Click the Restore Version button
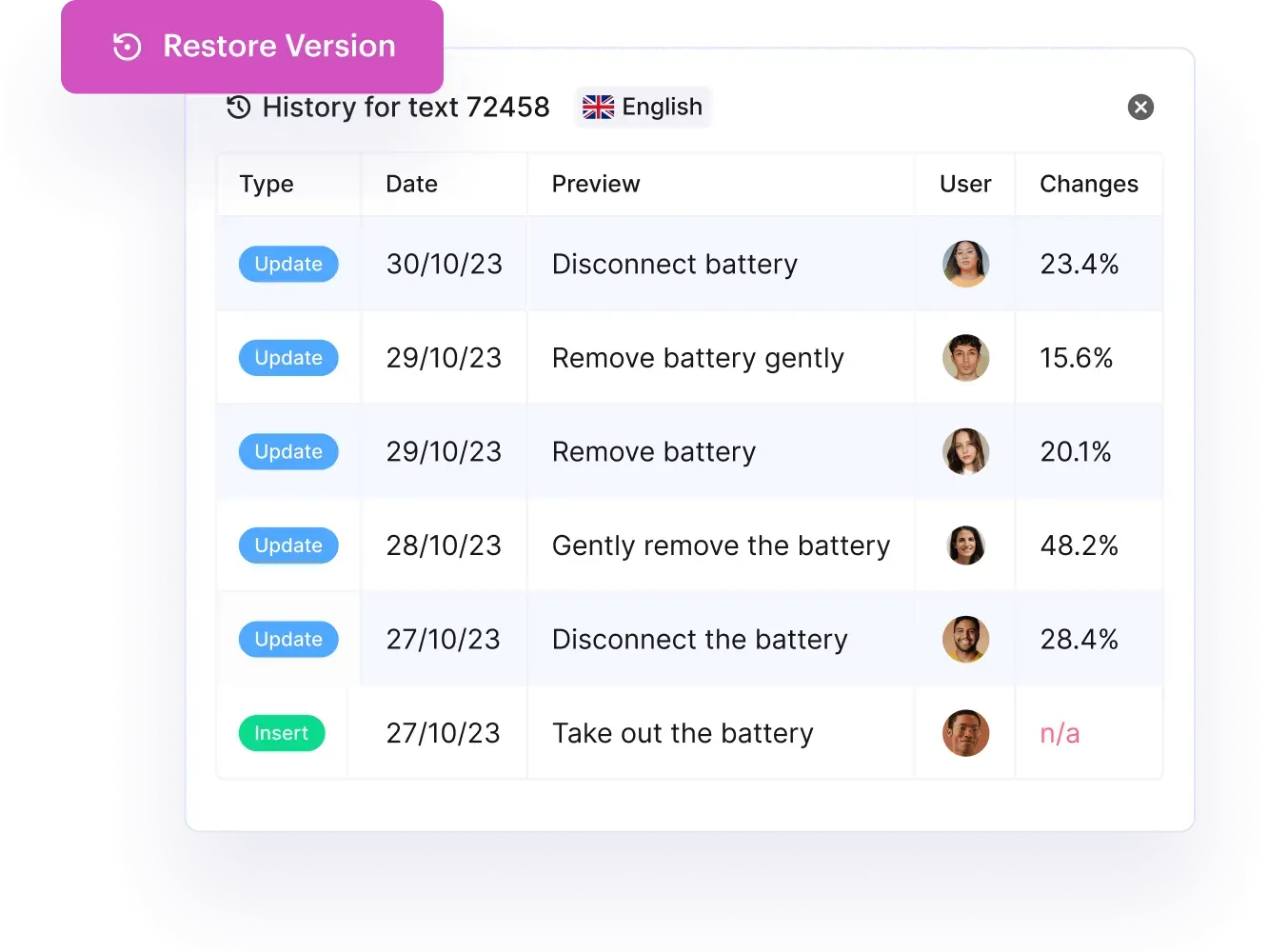This screenshot has height=952, width=1268. pyautogui.click(x=252, y=47)
